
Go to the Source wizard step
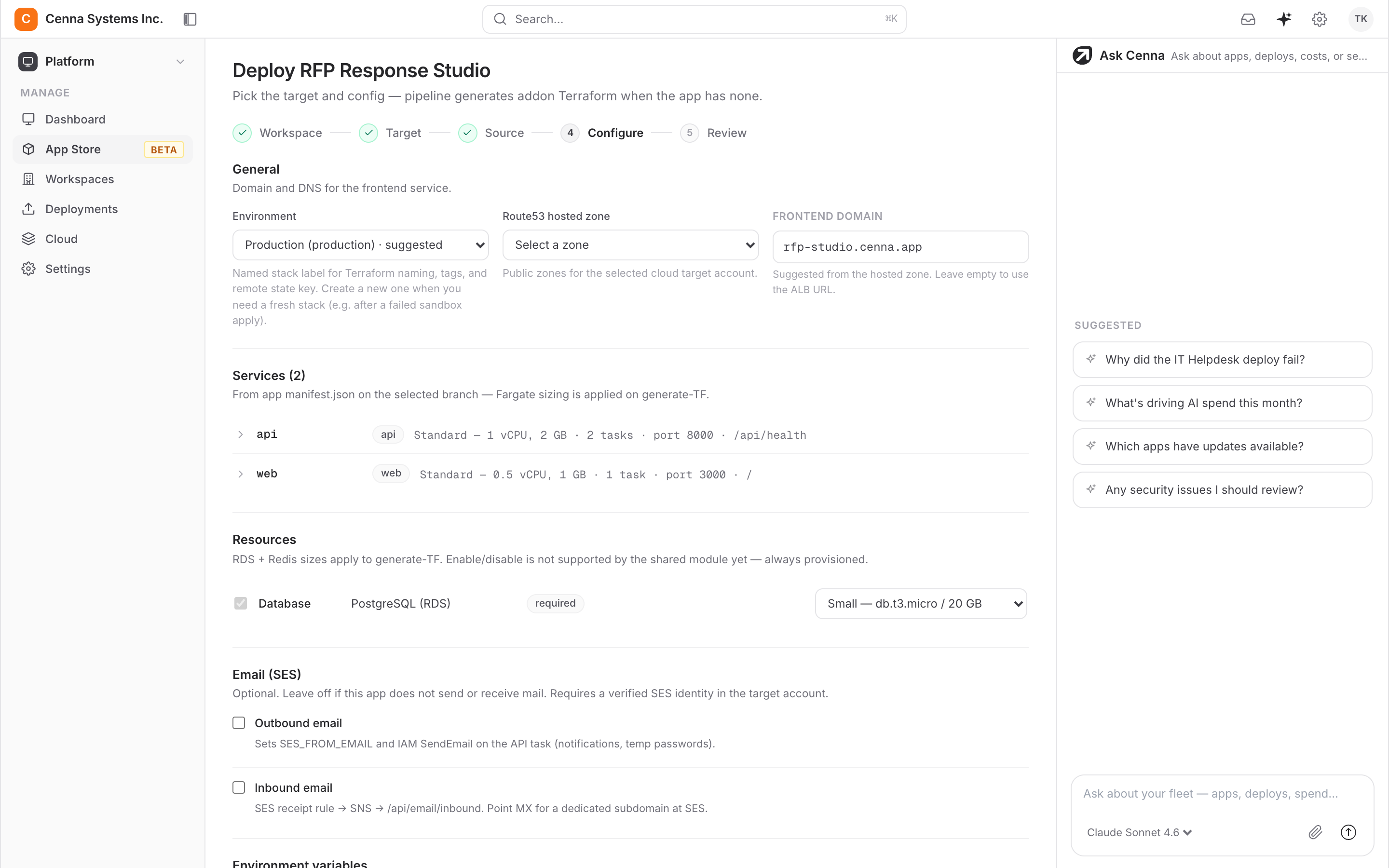[491, 133]
